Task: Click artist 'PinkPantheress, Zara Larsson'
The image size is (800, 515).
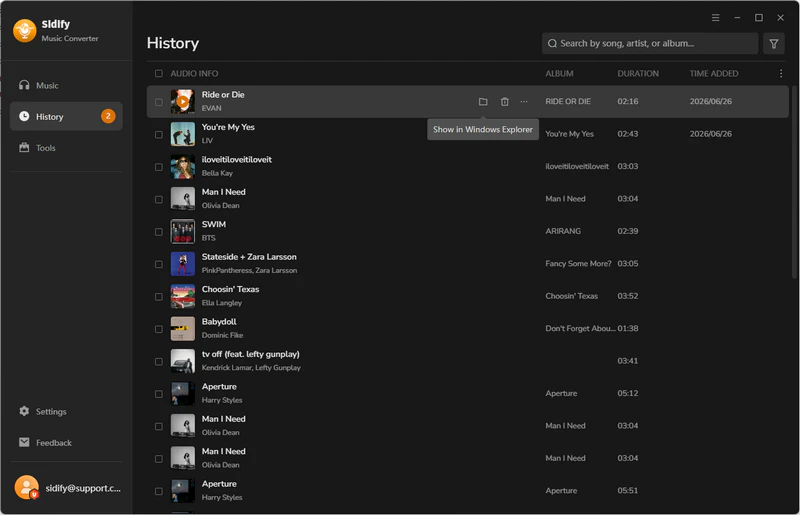Action: pyautogui.click(x=249, y=270)
